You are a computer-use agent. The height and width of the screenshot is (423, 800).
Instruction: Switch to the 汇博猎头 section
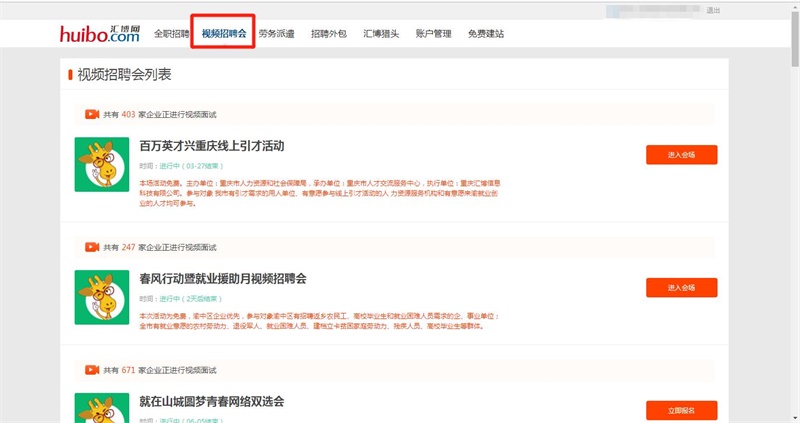tap(381, 33)
